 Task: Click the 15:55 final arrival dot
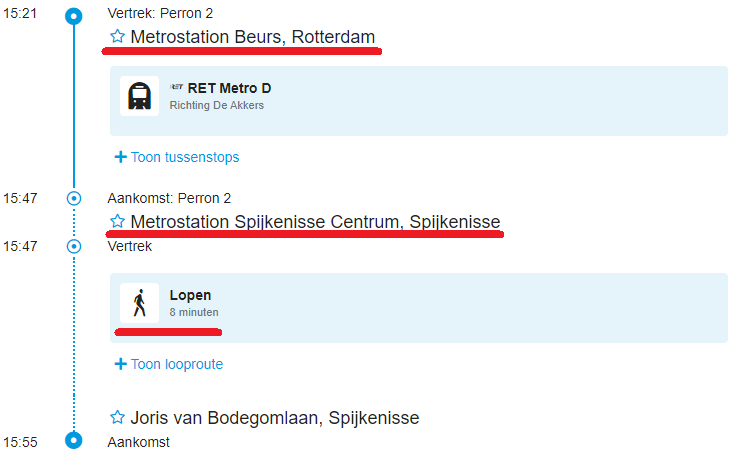pyautogui.click(x=73, y=440)
